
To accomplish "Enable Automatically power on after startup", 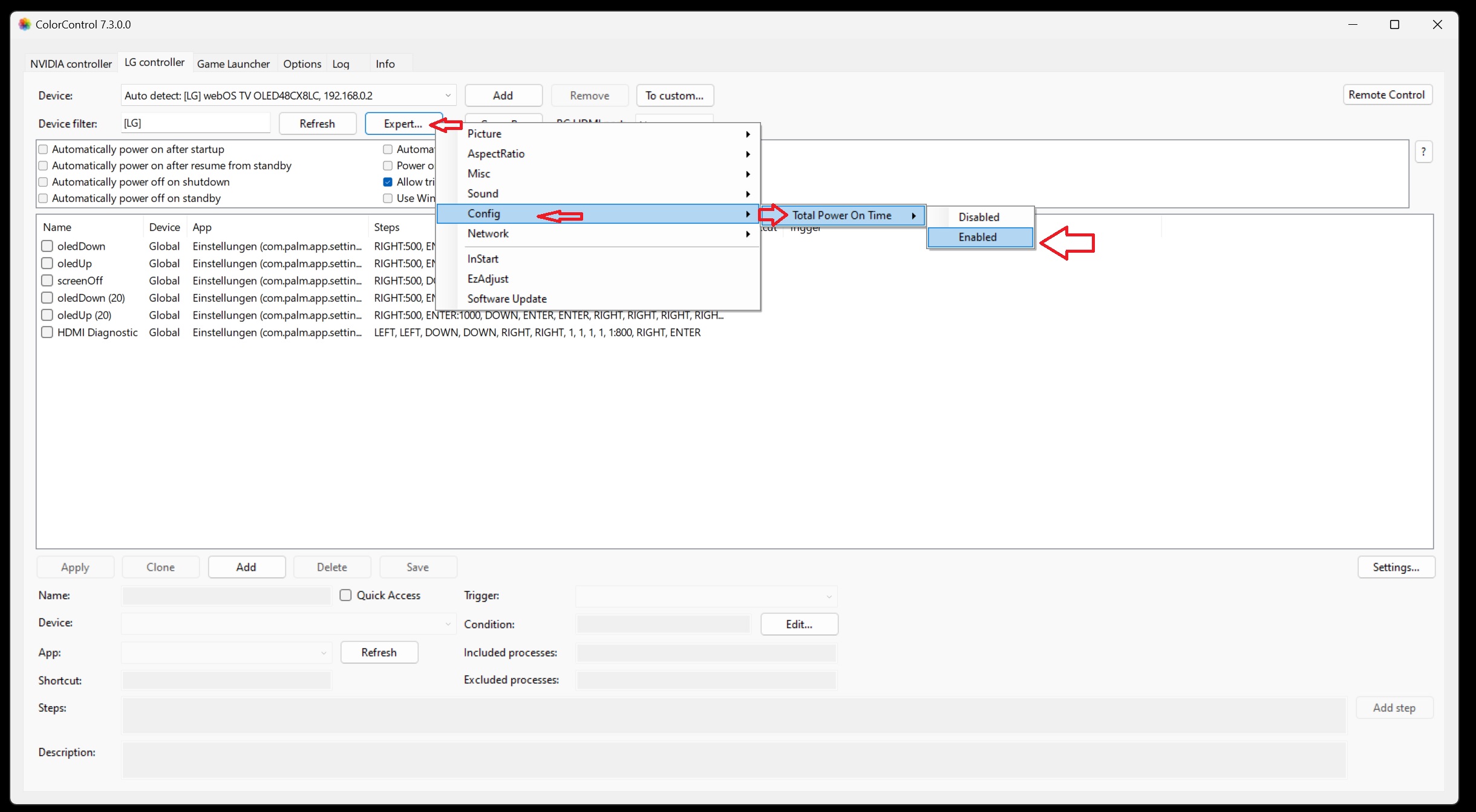I will click(x=44, y=149).
